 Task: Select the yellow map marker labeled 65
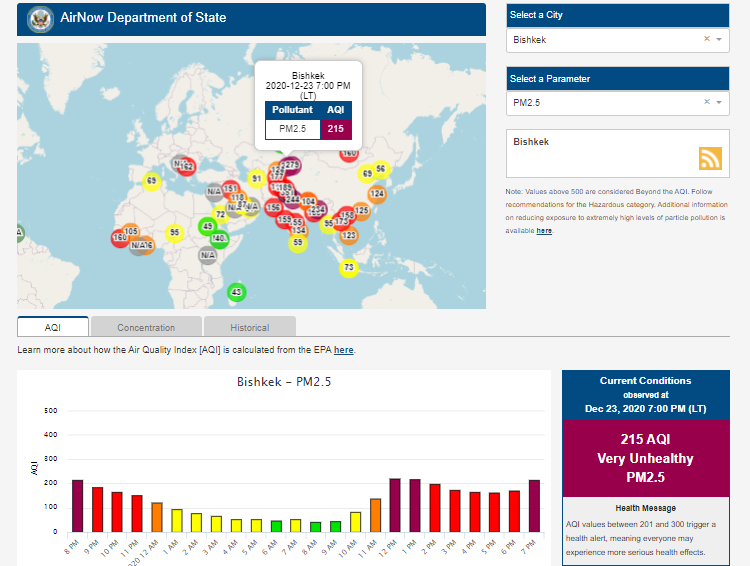(152, 181)
